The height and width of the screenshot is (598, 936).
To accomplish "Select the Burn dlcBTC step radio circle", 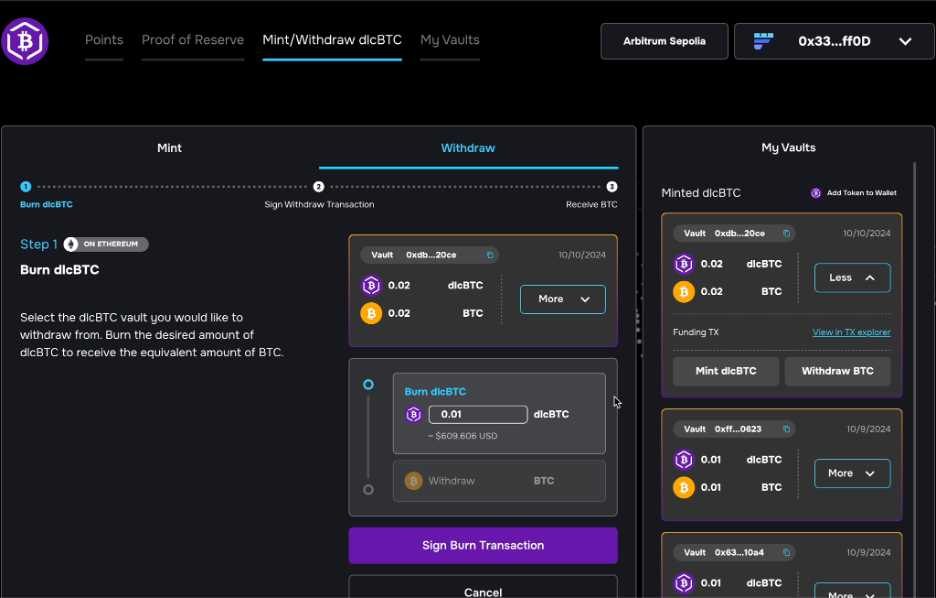I will (x=368, y=384).
